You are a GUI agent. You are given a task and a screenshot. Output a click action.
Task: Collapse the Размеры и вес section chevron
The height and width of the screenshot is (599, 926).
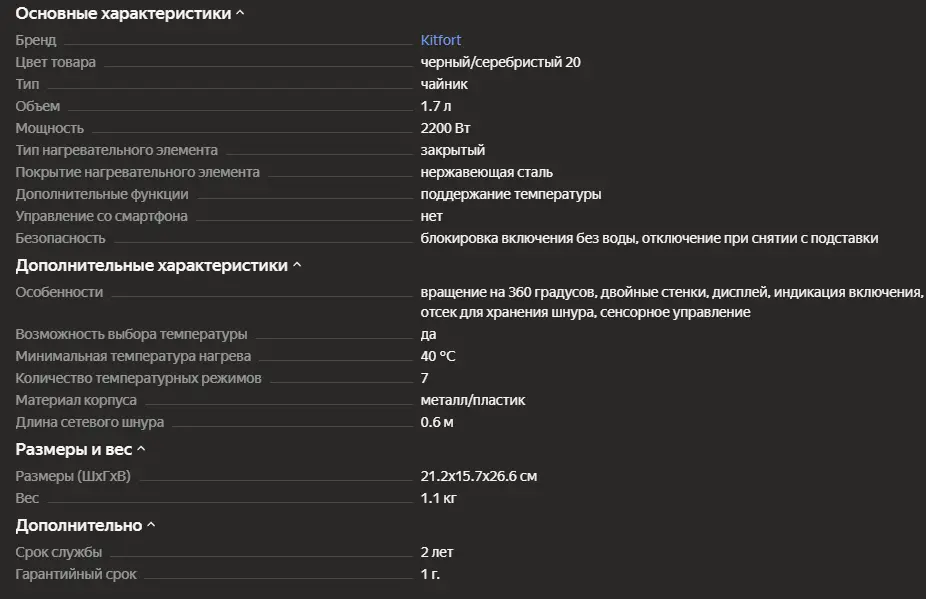(x=141, y=450)
